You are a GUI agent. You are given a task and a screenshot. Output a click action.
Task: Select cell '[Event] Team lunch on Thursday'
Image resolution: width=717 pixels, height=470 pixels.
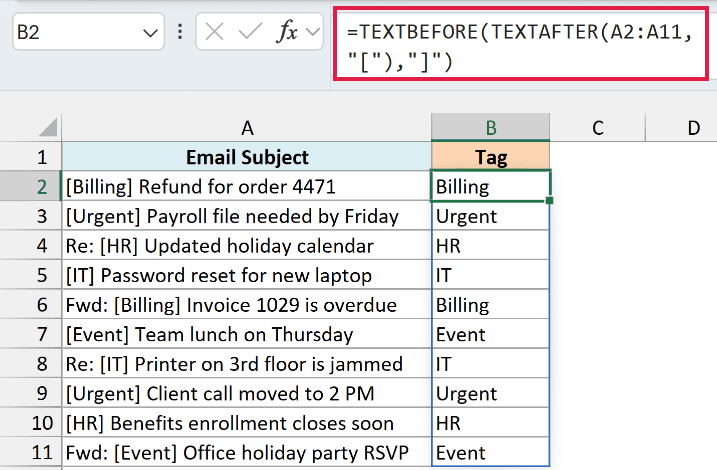point(246,334)
